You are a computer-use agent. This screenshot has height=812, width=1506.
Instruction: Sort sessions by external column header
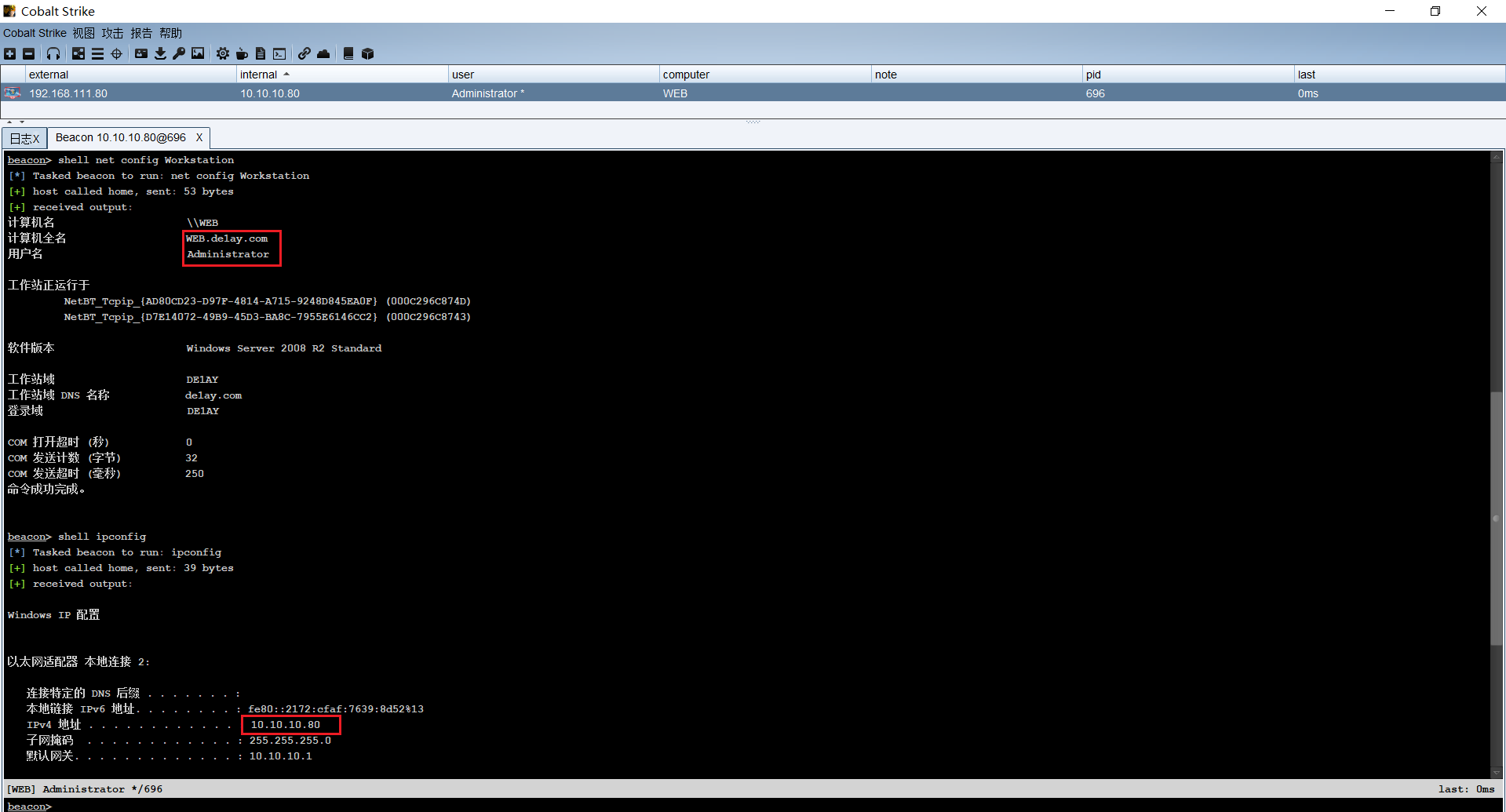[130, 75]
